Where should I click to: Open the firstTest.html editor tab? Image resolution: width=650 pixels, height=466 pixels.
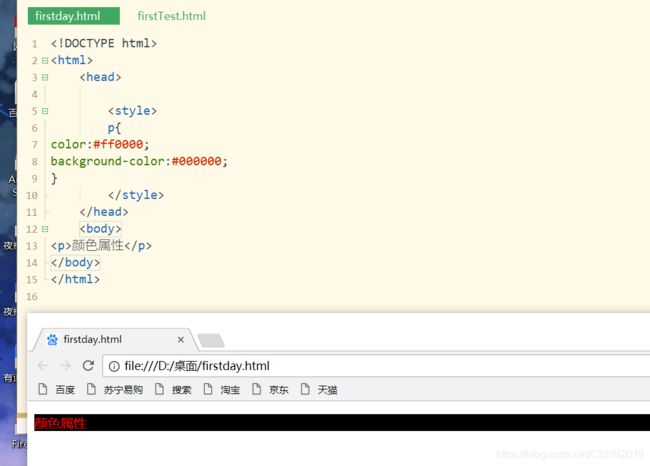tap(171, 16)
